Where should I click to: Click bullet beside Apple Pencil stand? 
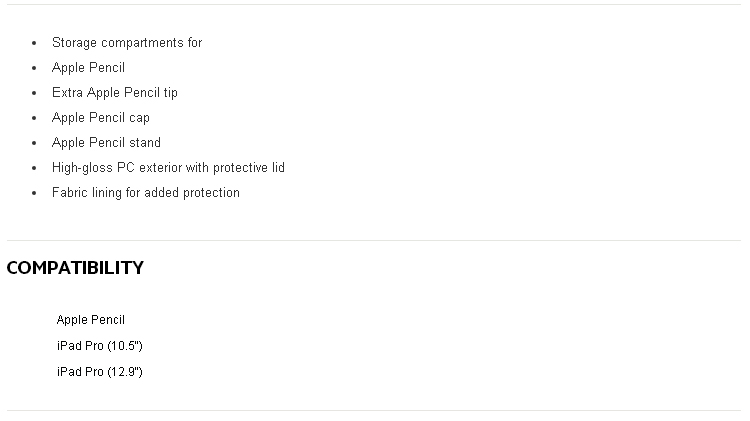(34, 143)
